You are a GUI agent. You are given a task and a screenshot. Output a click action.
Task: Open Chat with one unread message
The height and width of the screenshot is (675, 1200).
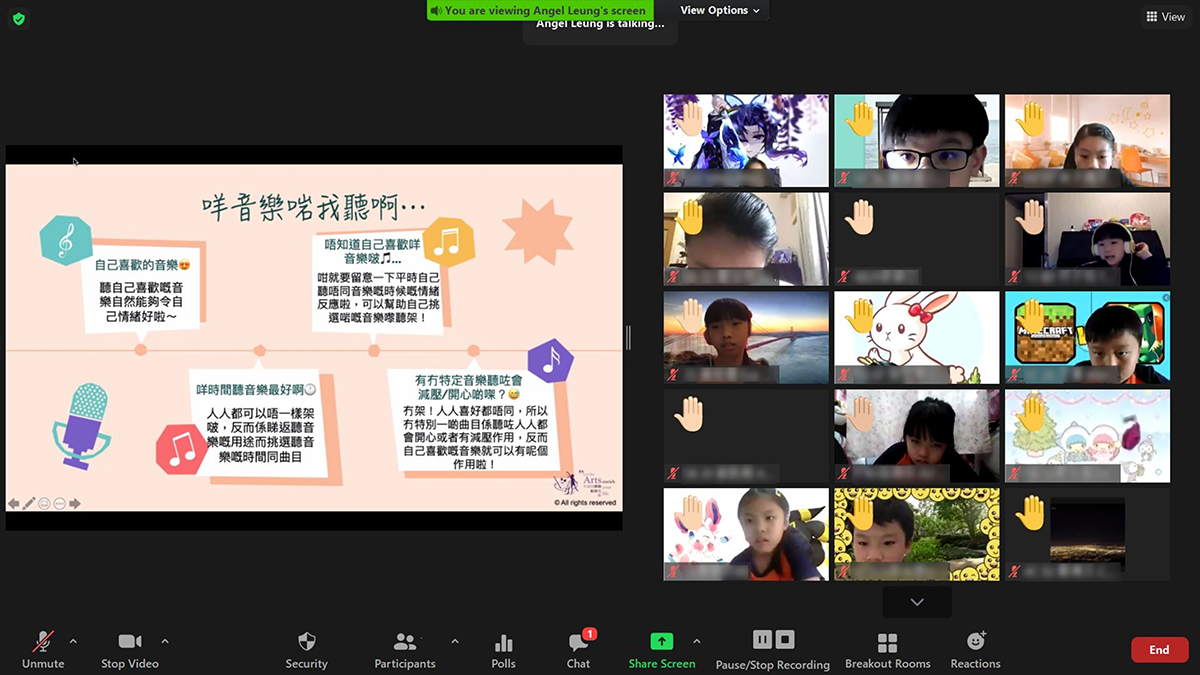point(578,650)
